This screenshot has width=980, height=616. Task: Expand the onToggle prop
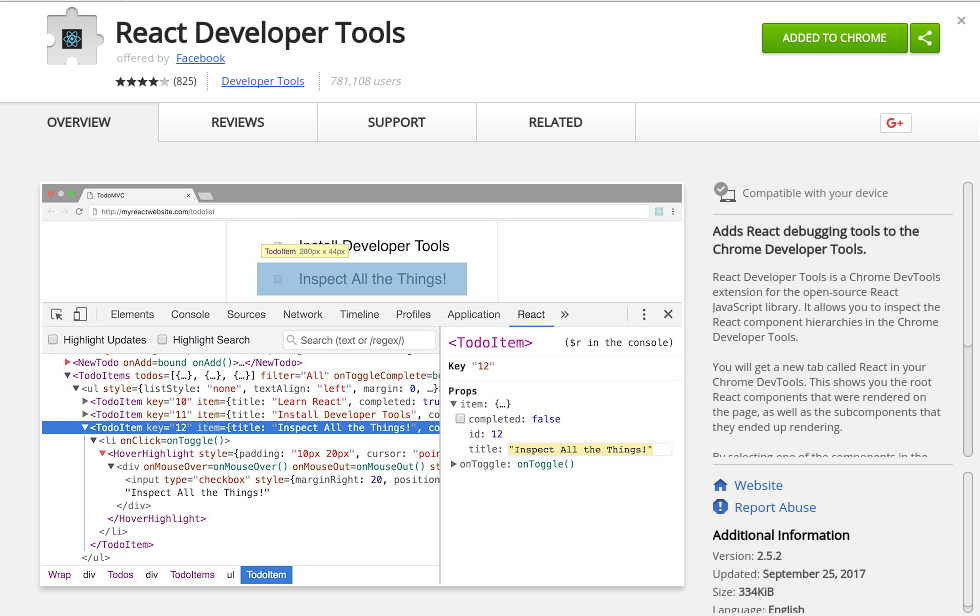tap(454, 464)
